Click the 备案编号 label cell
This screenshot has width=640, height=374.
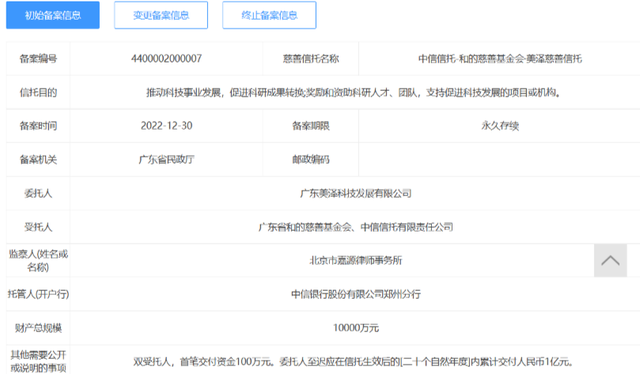[38, 59]
